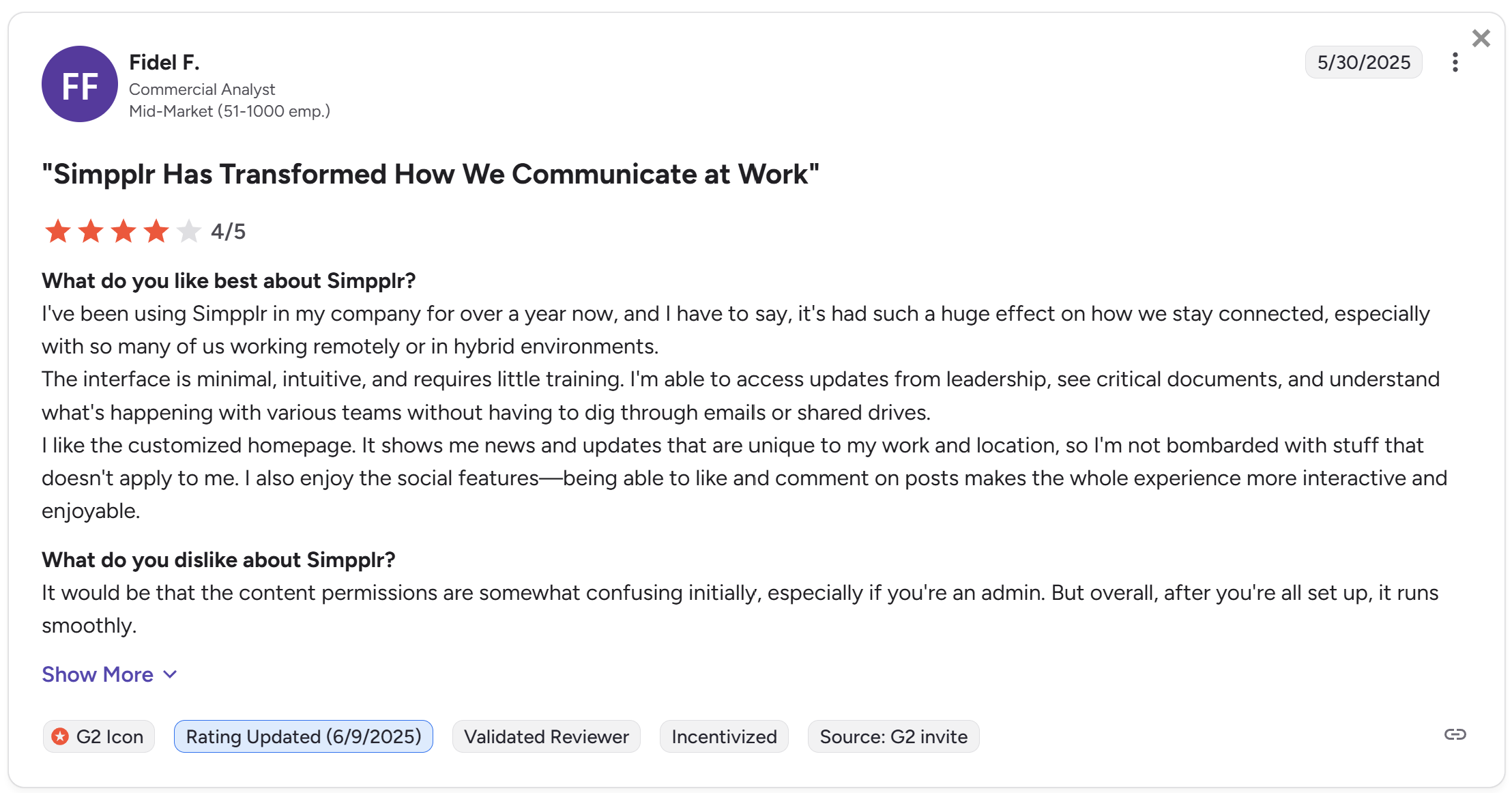Click the close X on the review card
The height and width of the screenshot is (793, 1512).
pyautogui.click(x=1481, y=38)
